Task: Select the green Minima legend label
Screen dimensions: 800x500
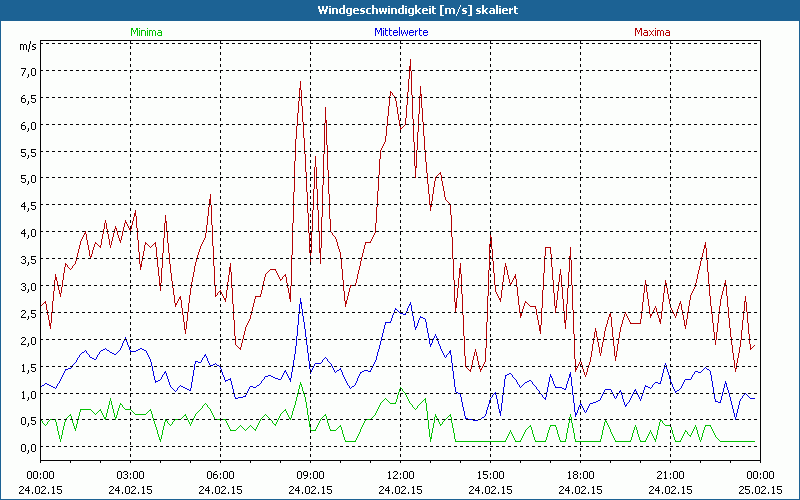Action: click(x=146, y=32)
